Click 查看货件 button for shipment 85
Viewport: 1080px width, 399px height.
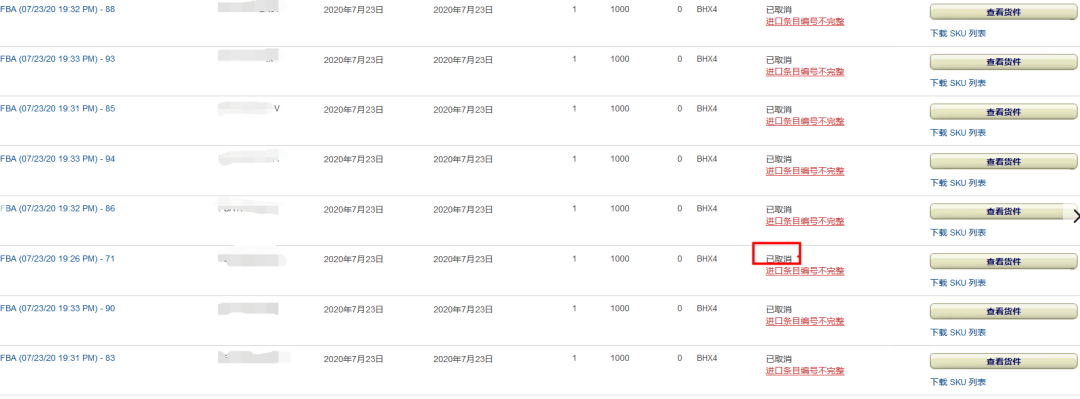coord(1003,112)
